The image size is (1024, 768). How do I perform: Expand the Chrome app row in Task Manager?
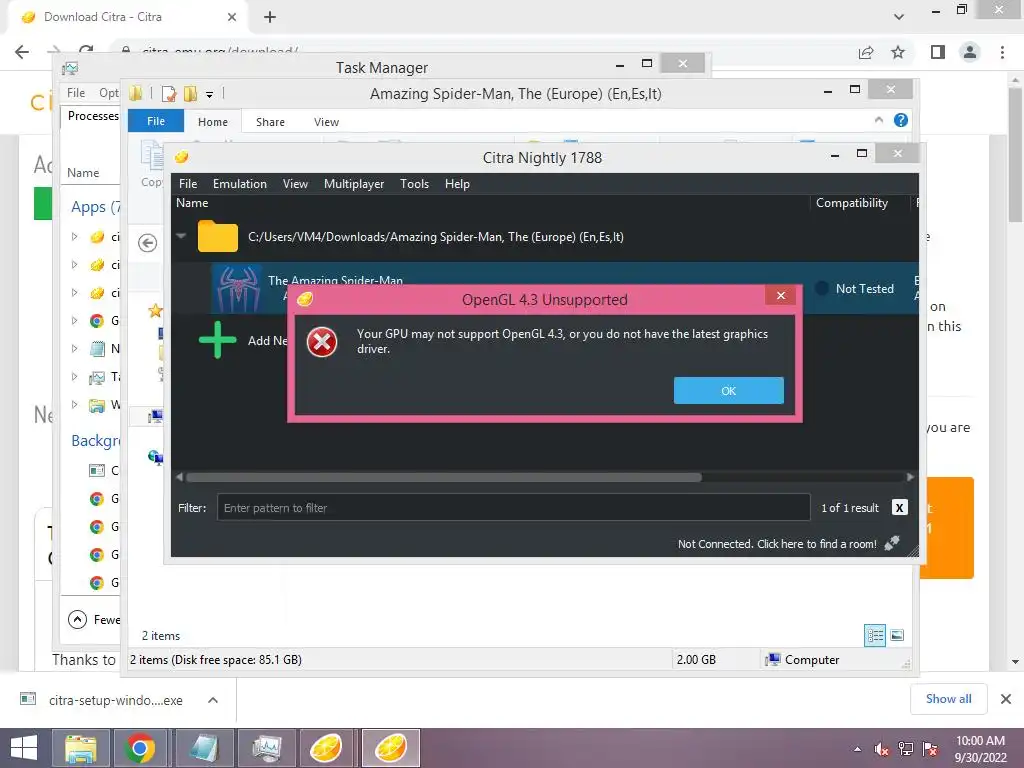coord(74,321)
